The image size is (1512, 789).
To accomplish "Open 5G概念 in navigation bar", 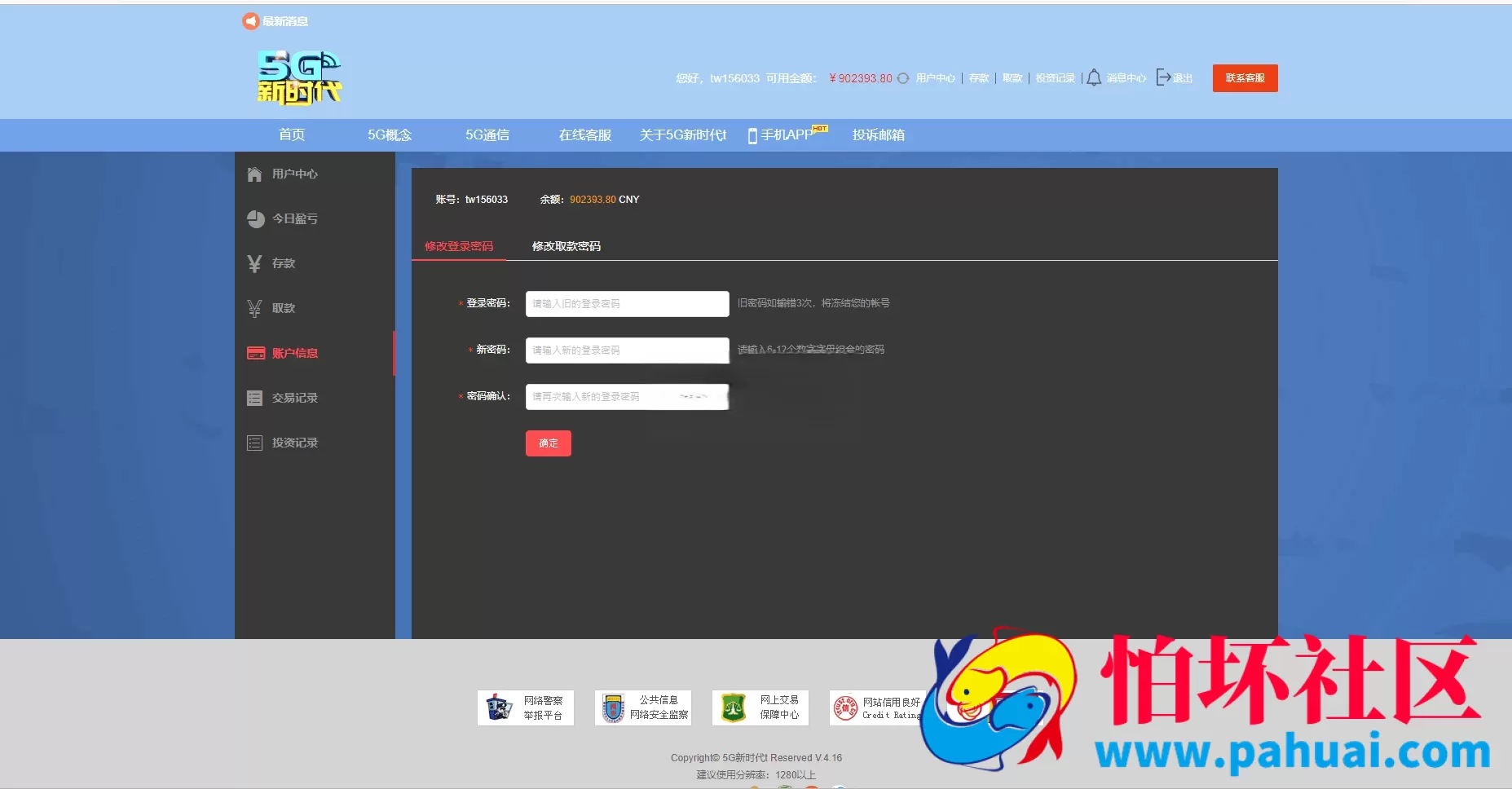I will point(390,135).
